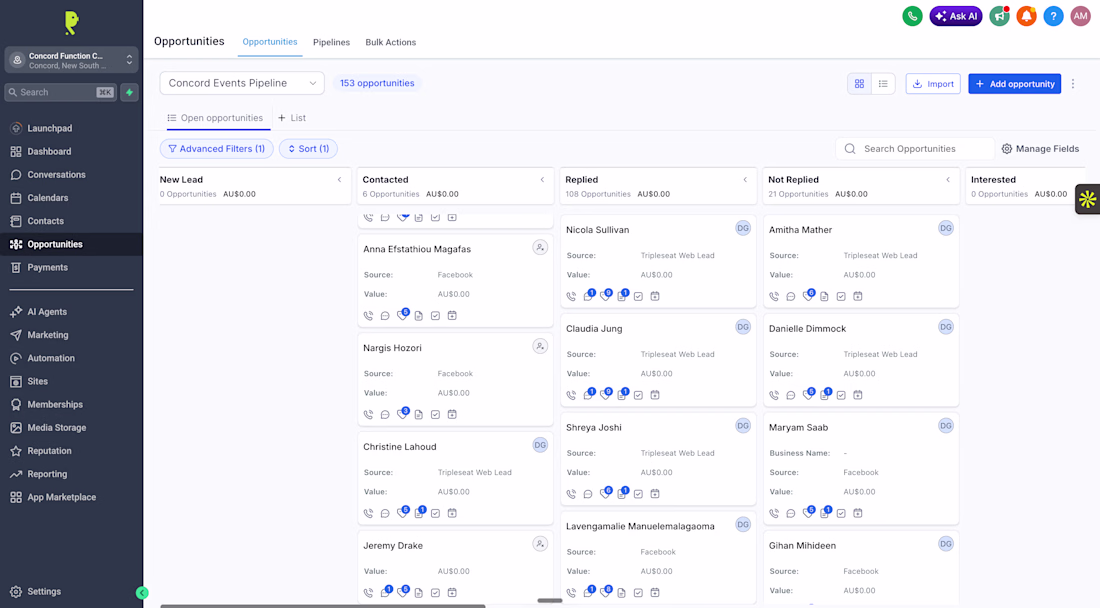Open the orange notifications bell

[x=1026, y=16]
